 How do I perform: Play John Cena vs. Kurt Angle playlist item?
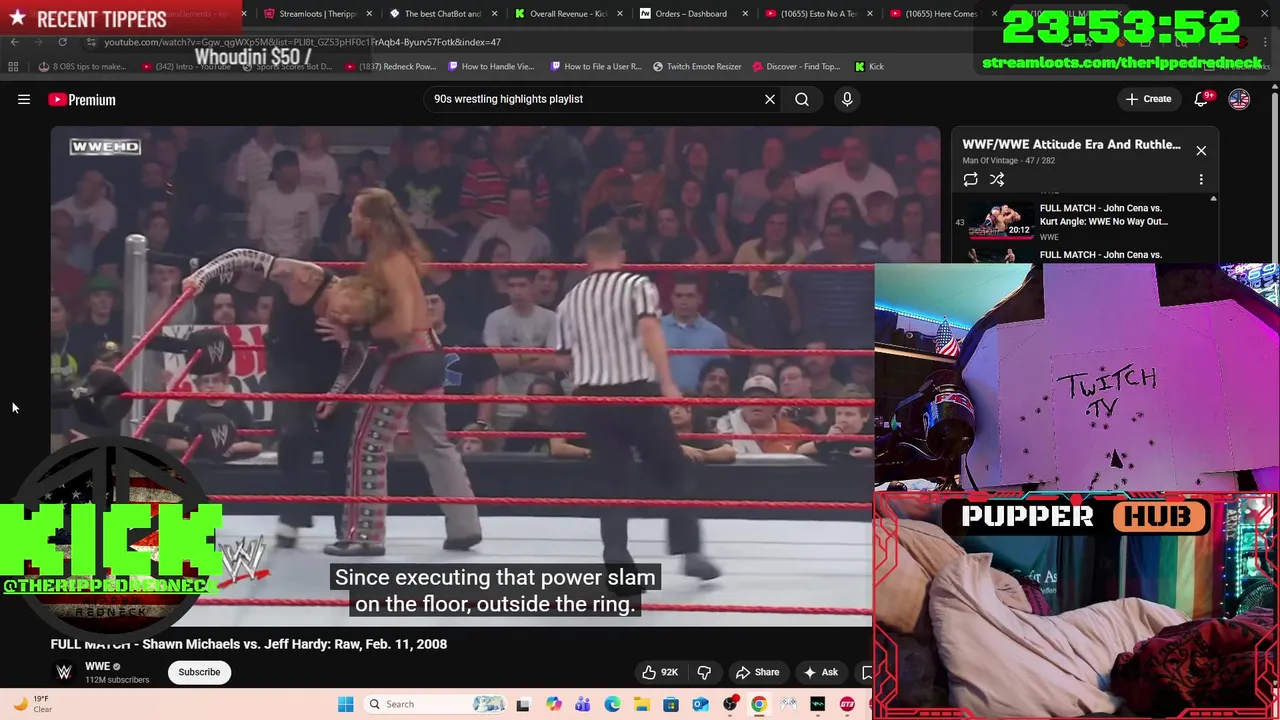pyautogui.click(x=1085, y=221)
